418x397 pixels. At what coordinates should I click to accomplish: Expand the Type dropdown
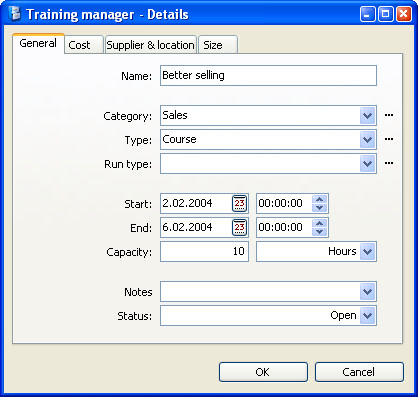click(367, 140)
